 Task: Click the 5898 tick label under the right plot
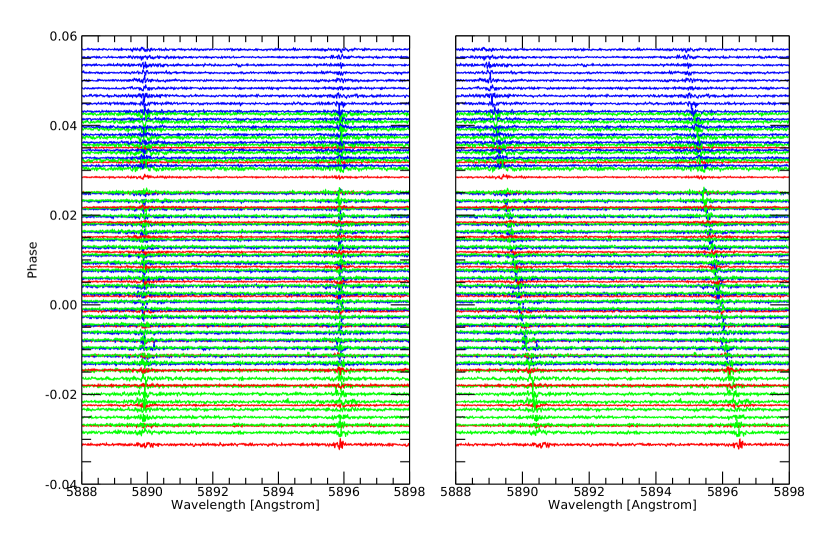point(789,492)
